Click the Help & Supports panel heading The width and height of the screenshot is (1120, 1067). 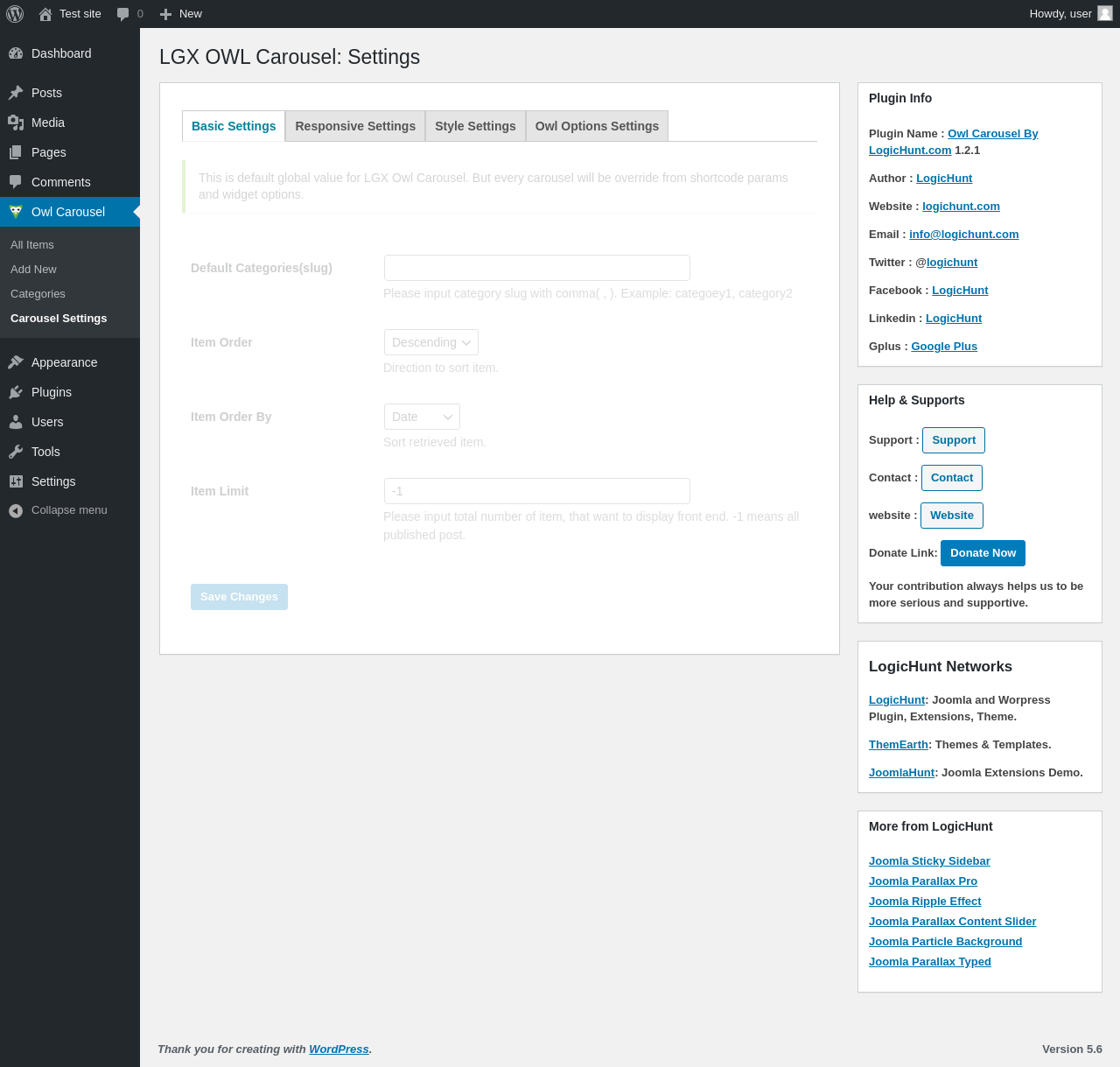tap(917, 400)
